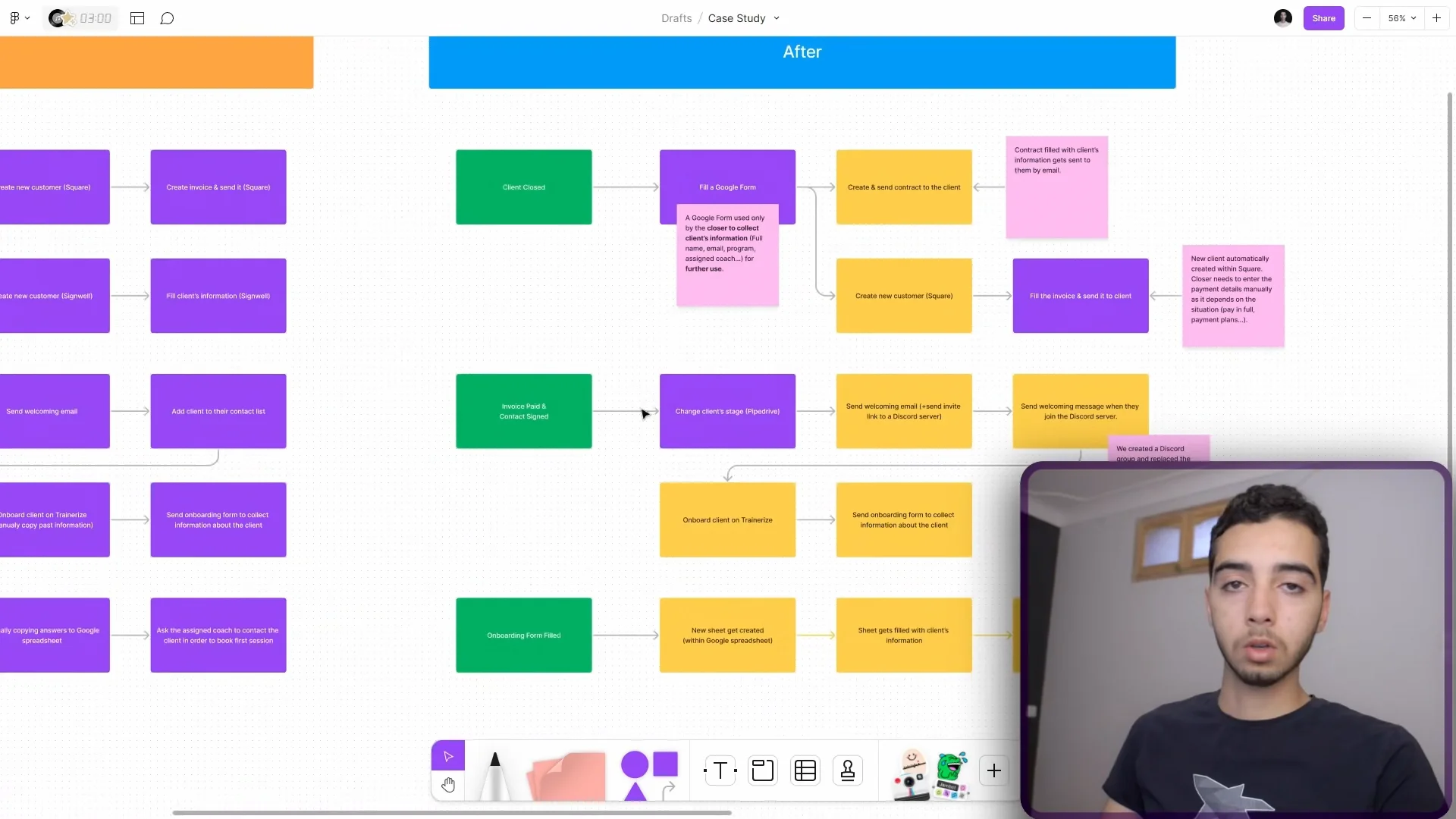Select Create new customer (Square) yellow node
Screen dimensions: 1456x819
tap(904, 296)
